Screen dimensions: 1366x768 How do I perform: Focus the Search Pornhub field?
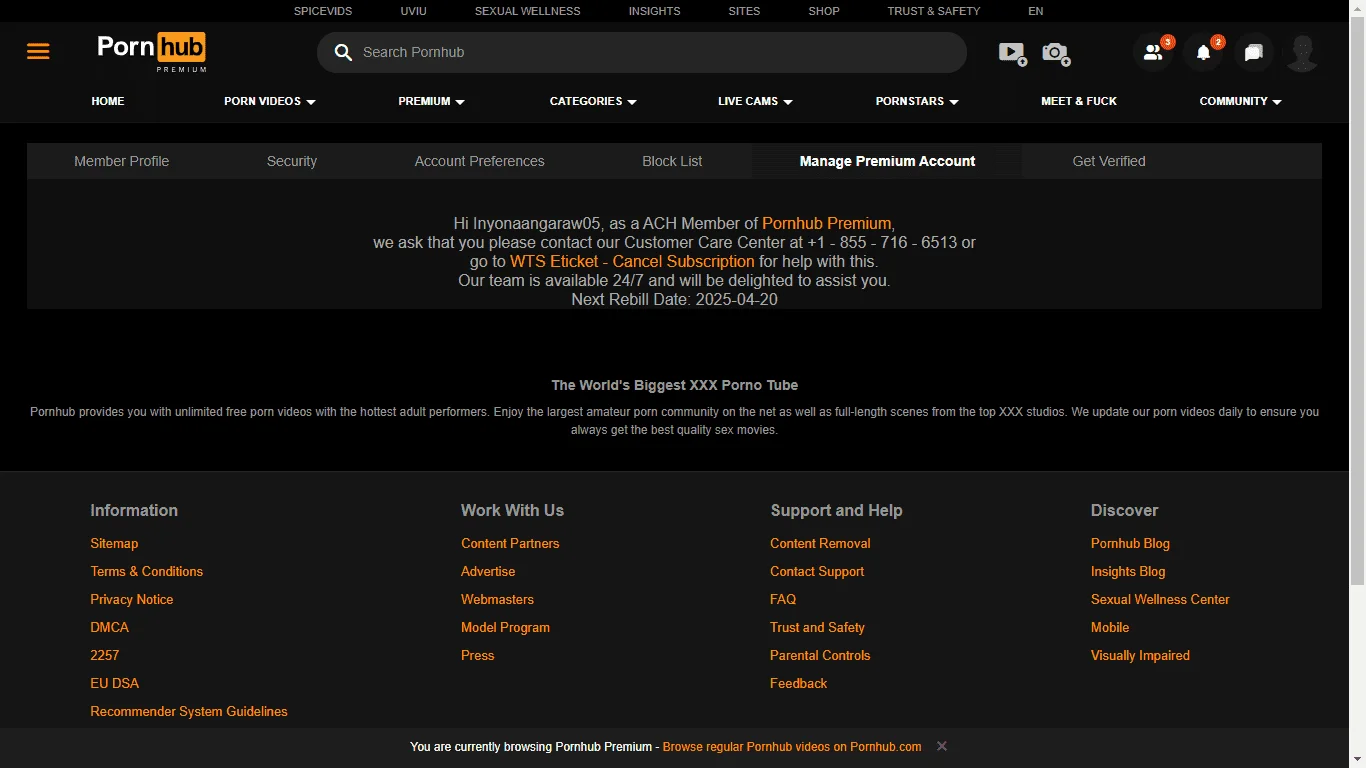pos(642,52)
